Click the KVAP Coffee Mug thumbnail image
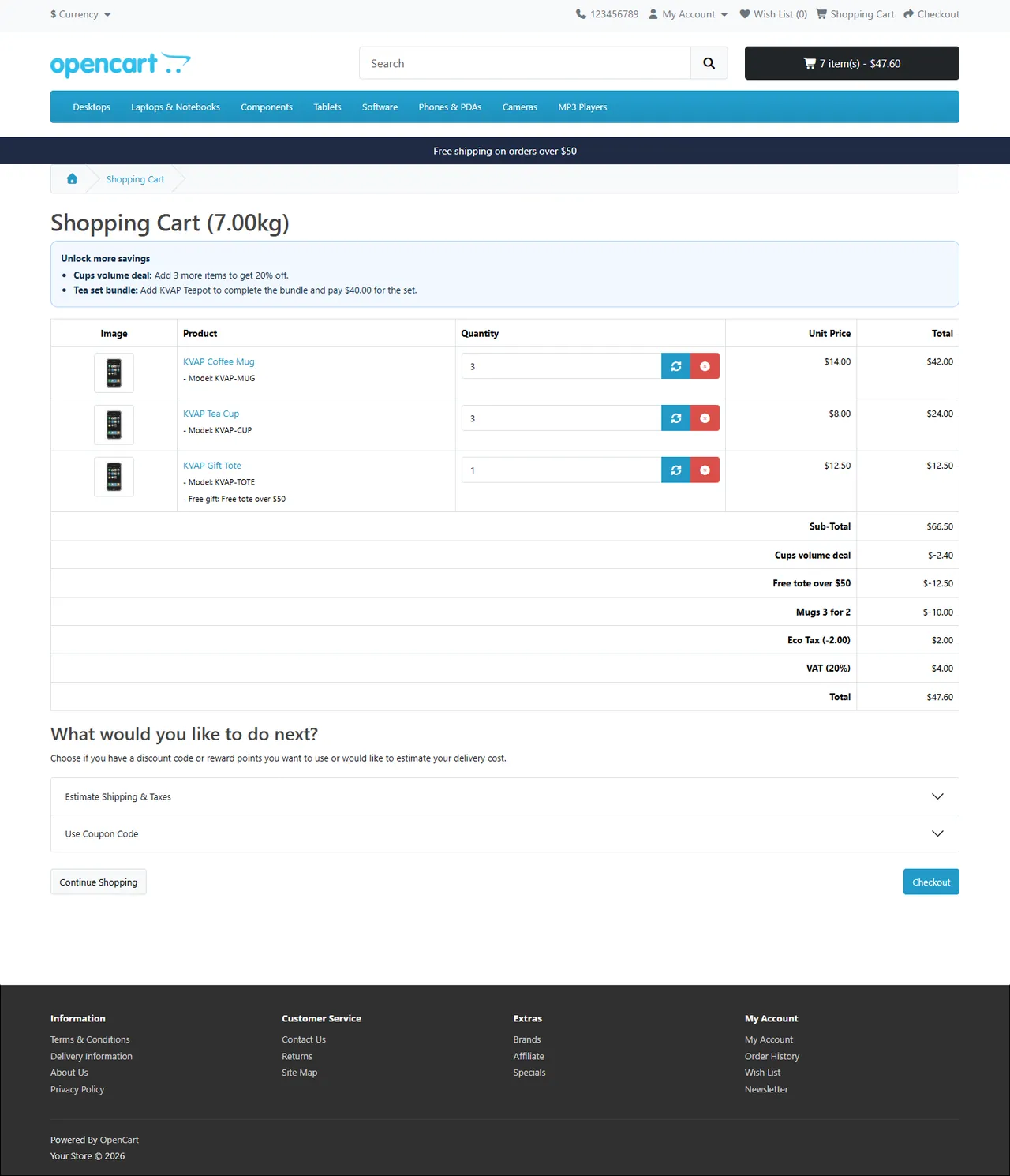The width and height of the screenshot is (1010, 1176). point(114,373)
